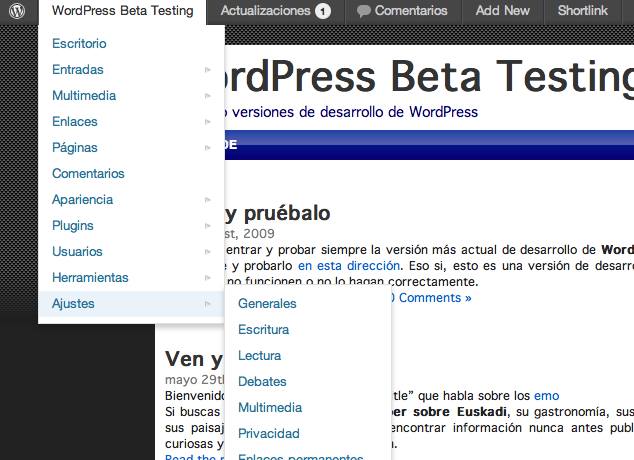Open the Debates settings page
Image resolution: width=634 pixels, height=460 pixels.
click(262, 382)
